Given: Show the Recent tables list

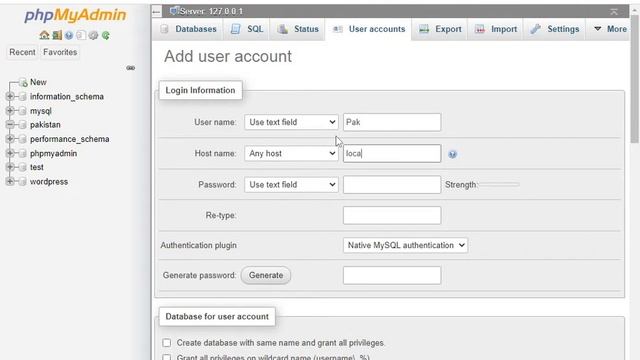Looking at the screenshot, I should pyautogui.click(x=22, y=52).
